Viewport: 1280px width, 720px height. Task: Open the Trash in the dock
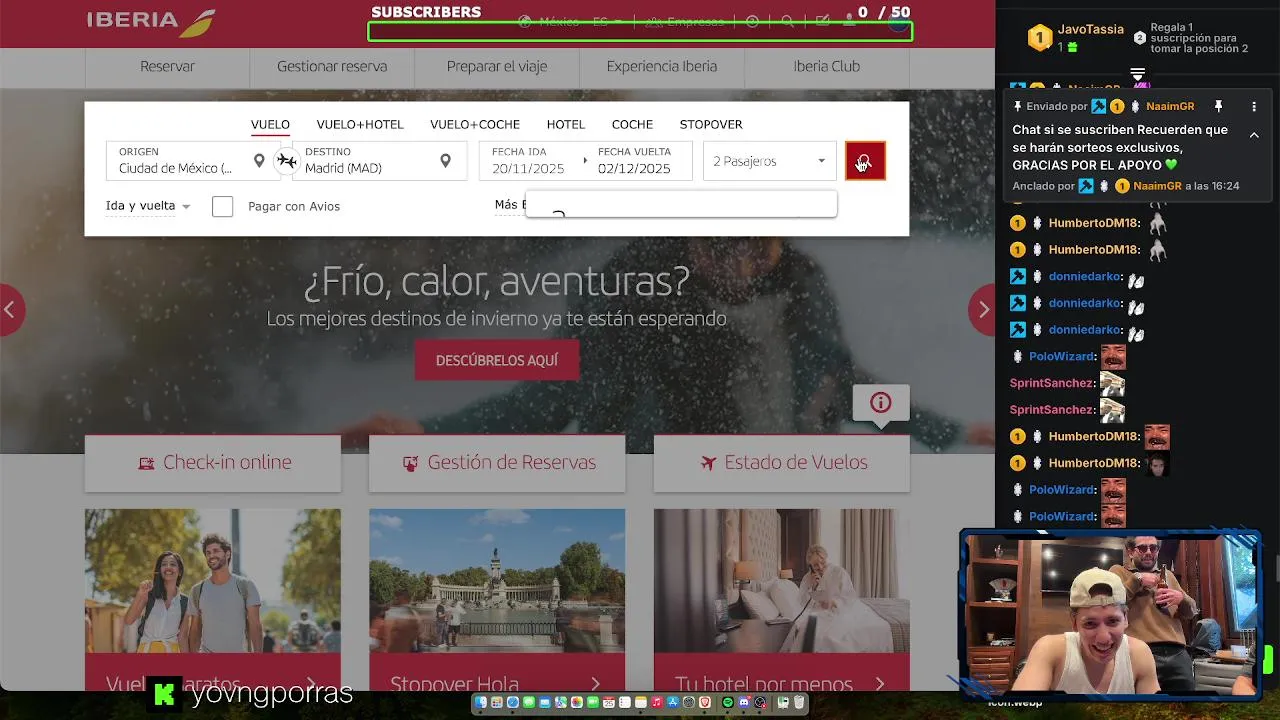point(799,702)
